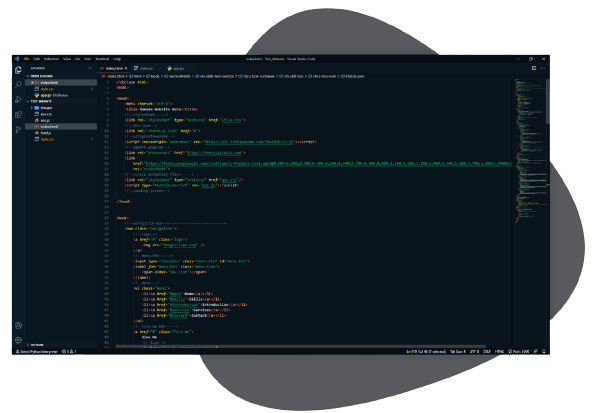This screenshot has width=604, height=413.
Task: Open editor More Actions ellipsis
Action: 543,68
